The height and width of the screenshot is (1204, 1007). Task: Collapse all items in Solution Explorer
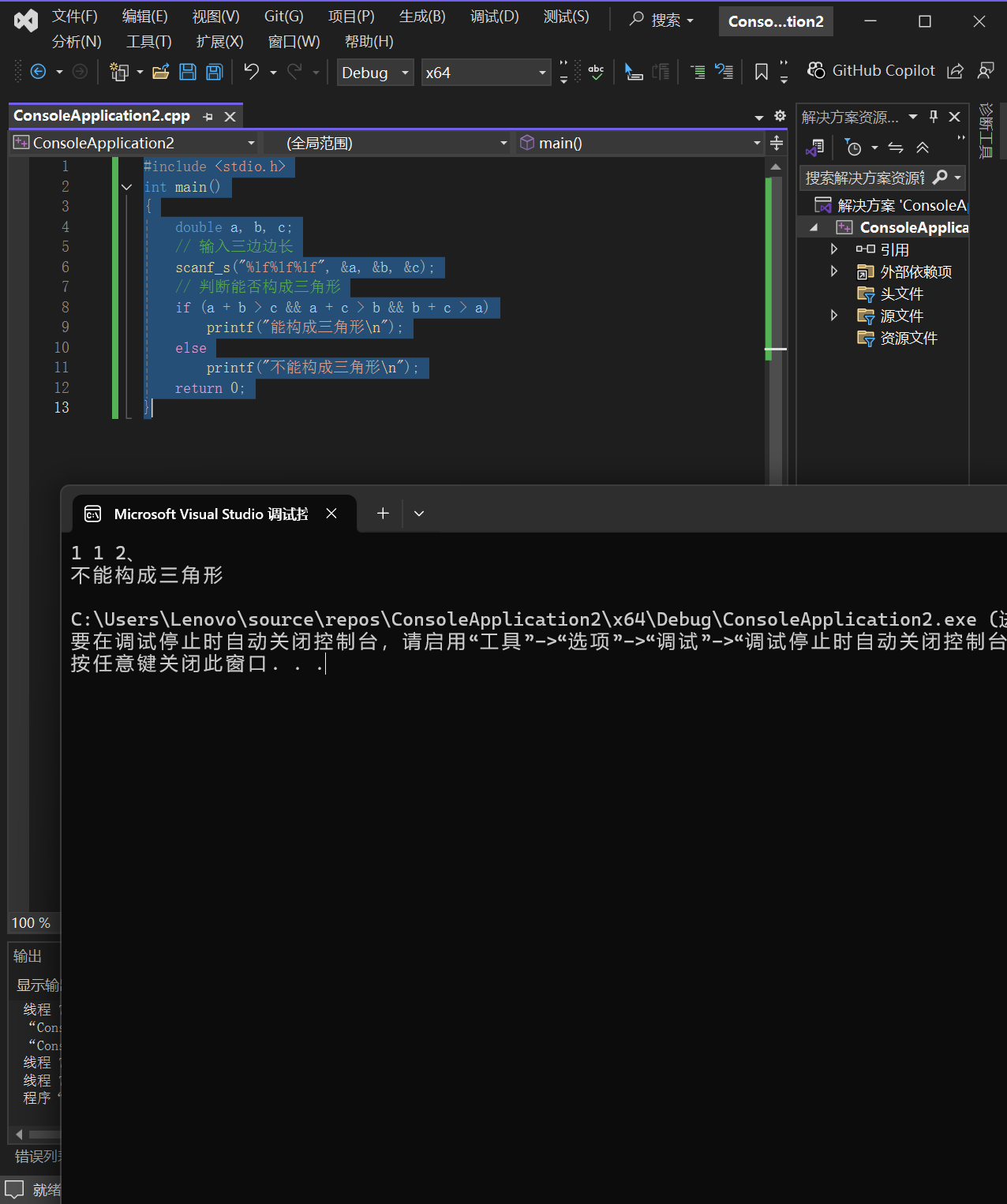(x=923, y=148)
